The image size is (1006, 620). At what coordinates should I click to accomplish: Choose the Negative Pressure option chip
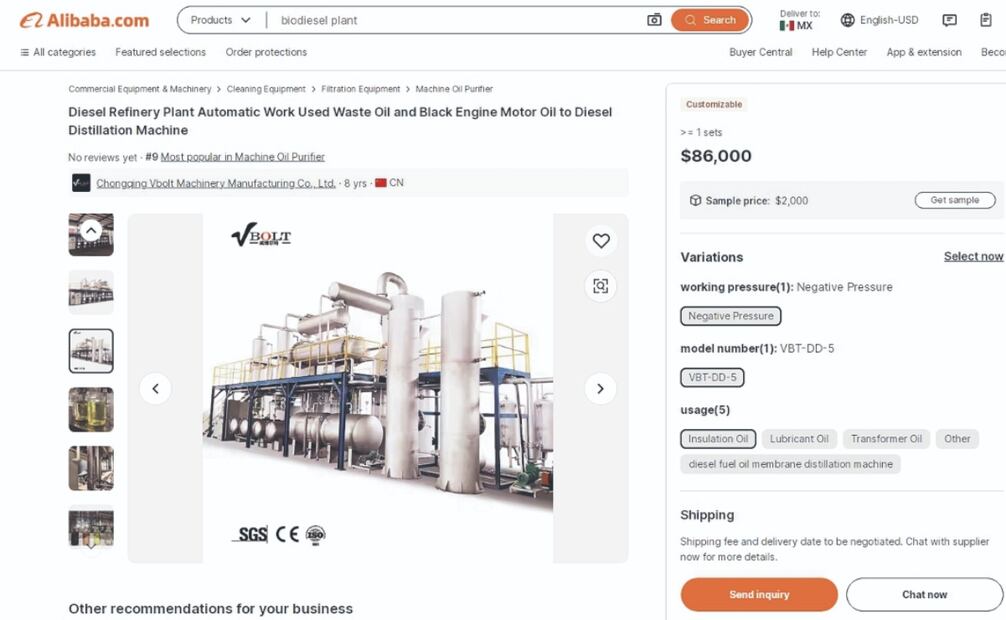pos(731,316)
